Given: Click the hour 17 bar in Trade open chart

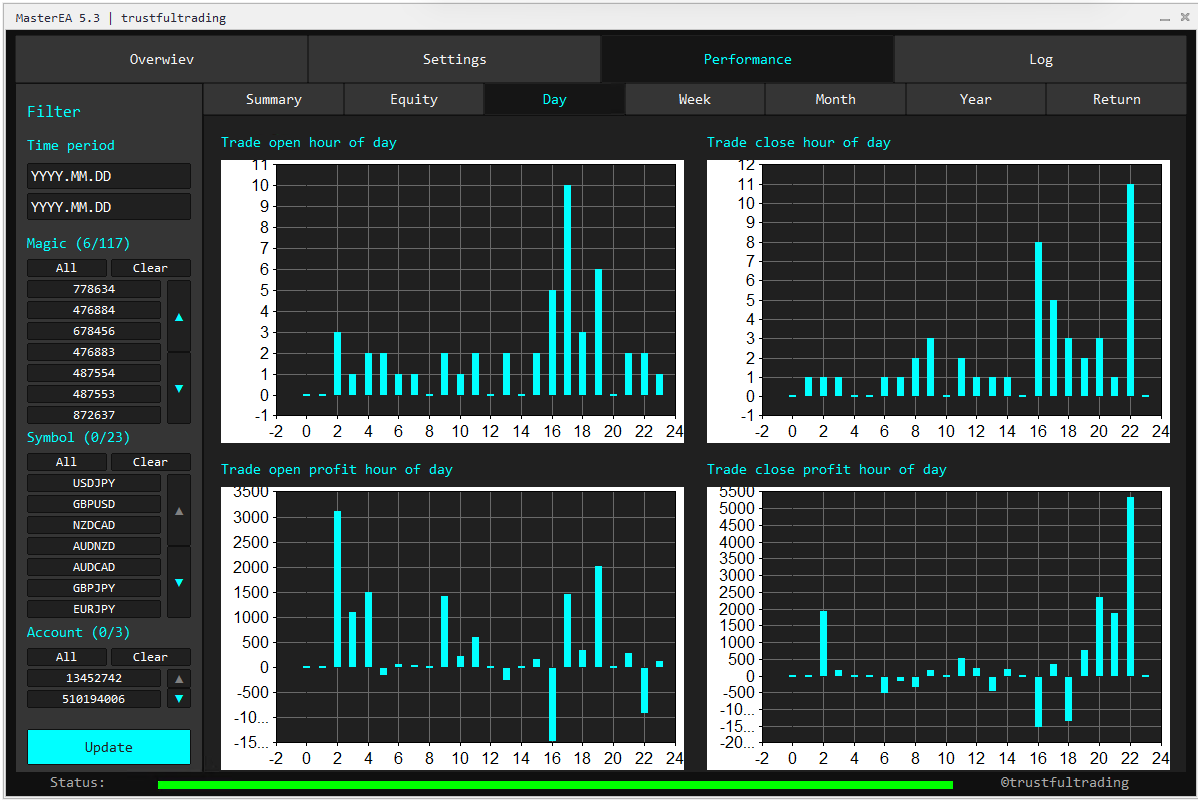Looking at the screenshot, I should [567, 290].
